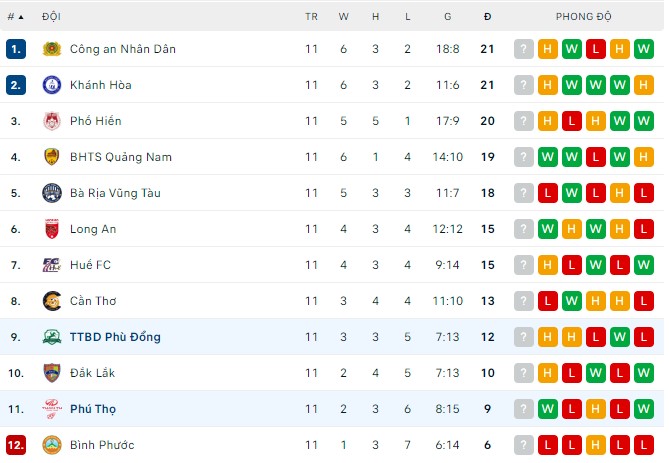The height and width of the screenshot is (463, 669).
Task: Click the Huế FC club logo
Action: point(52,265)
